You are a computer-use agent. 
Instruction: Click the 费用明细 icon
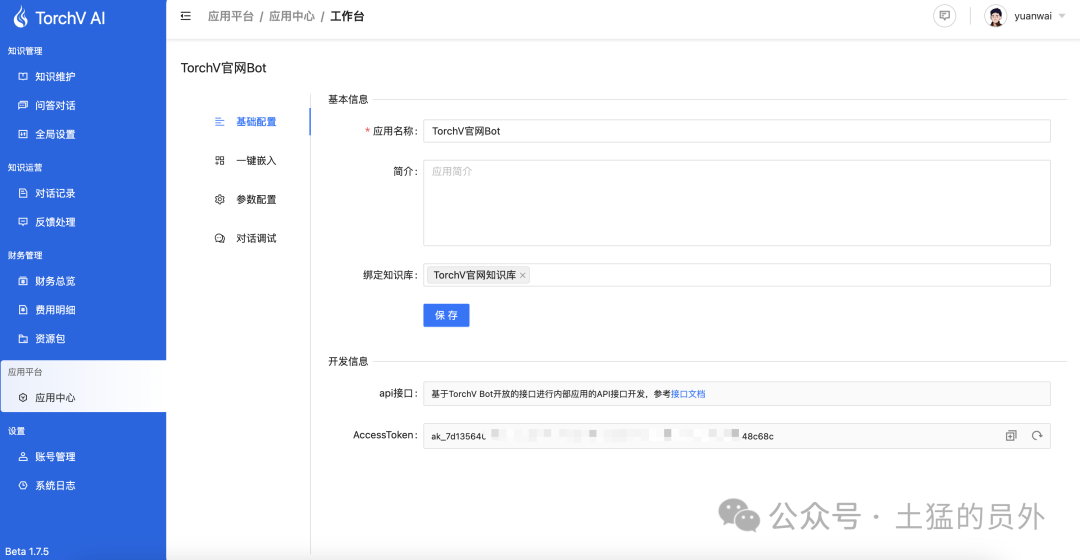click(x=23, y=310)
